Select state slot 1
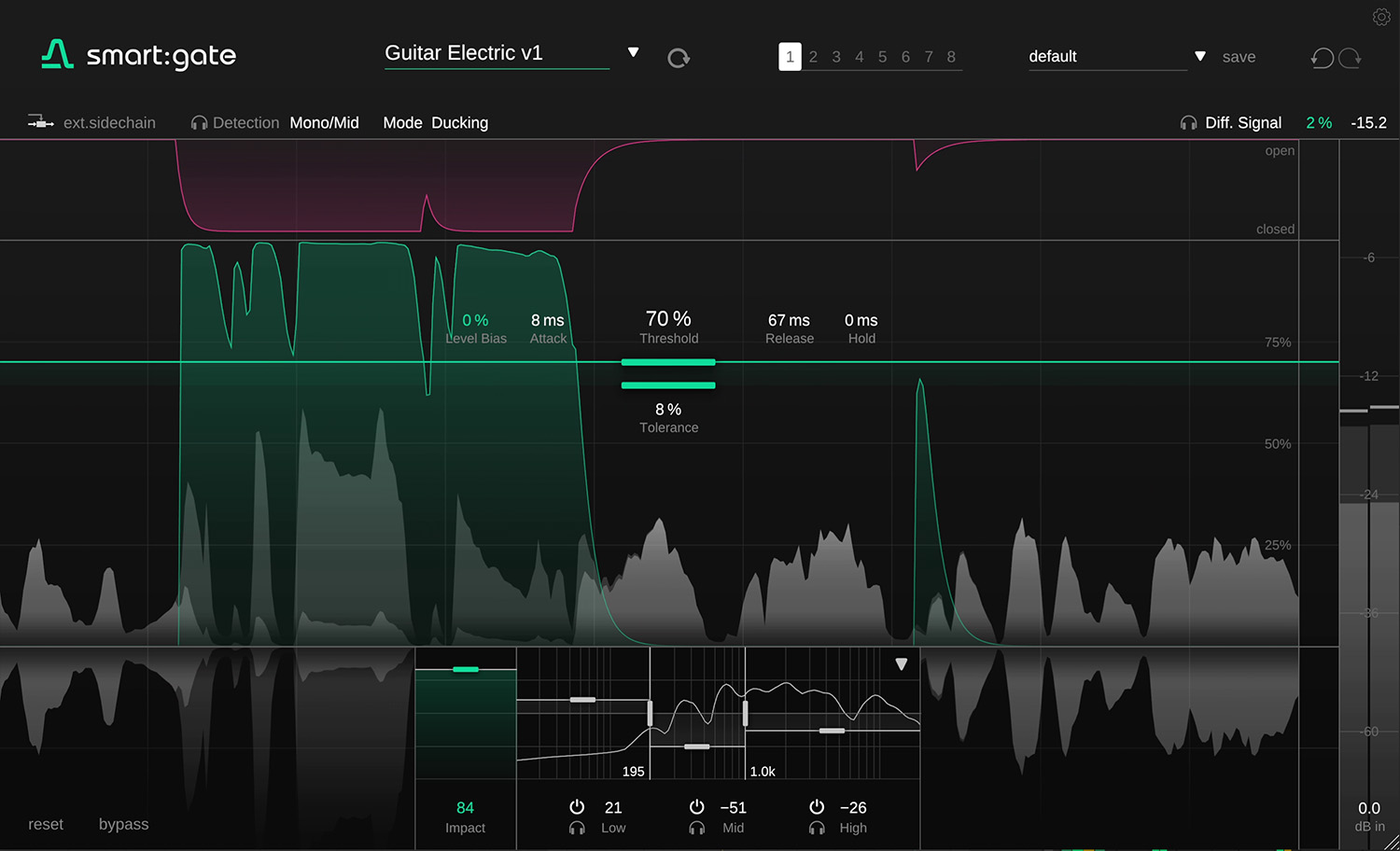This screenshot has width=1400, height=851. click(790, 57)
